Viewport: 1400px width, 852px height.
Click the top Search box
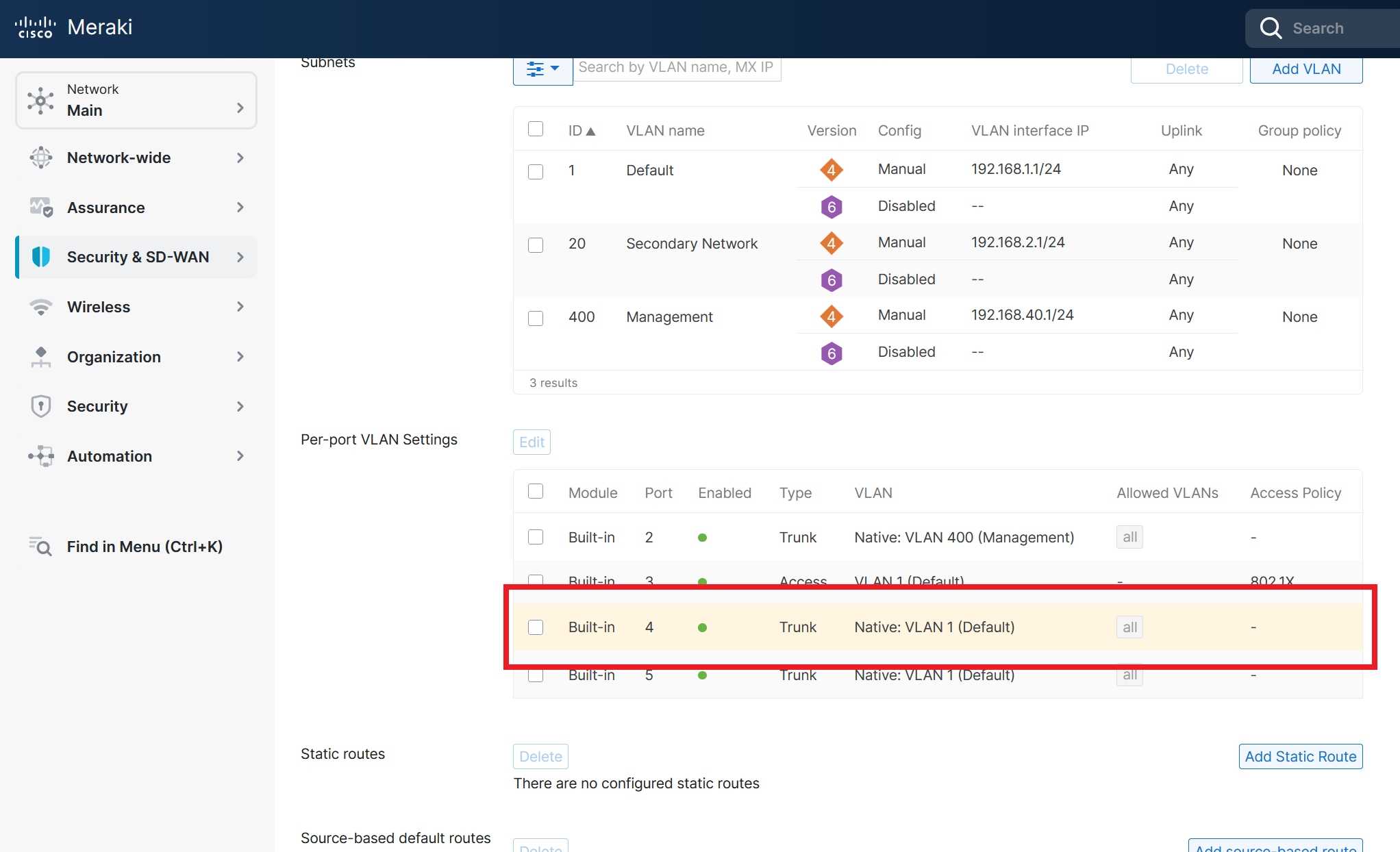(1323, 28)
